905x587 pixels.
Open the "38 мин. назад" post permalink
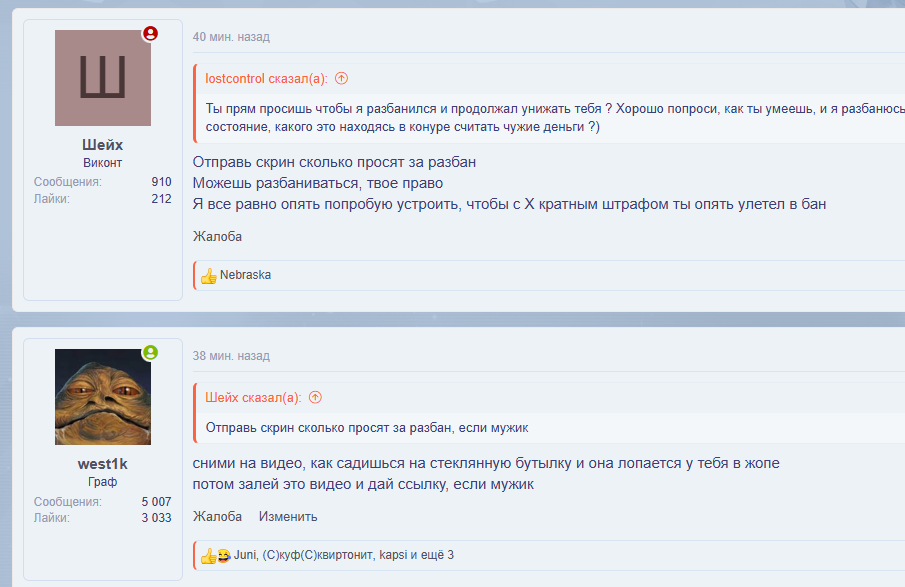pyautogui.click(x=231, y=356)
